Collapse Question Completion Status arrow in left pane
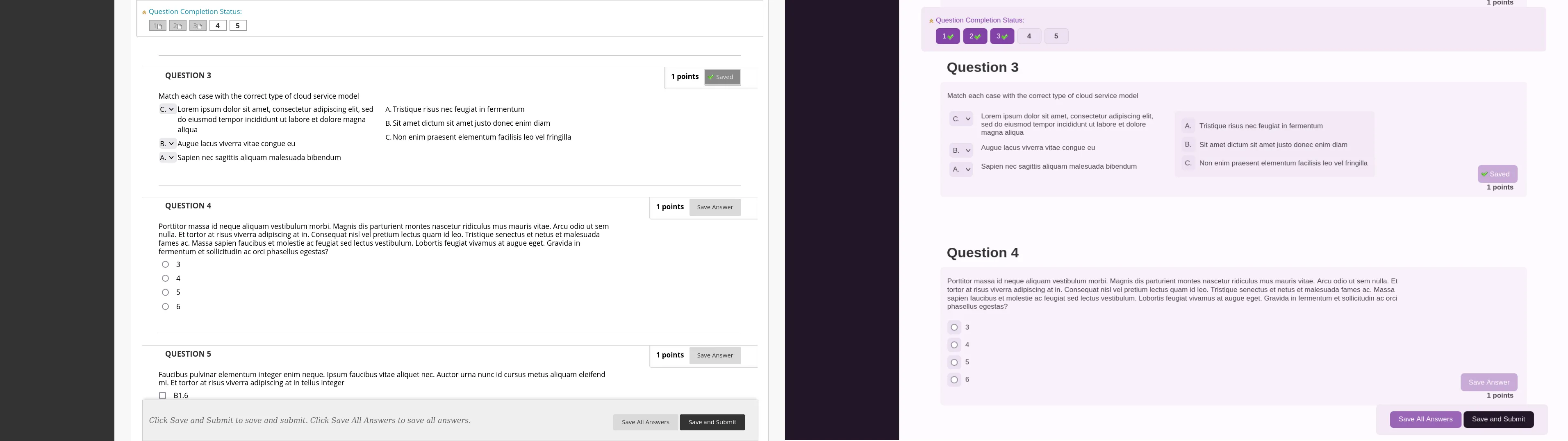1568x441 pixels. [144, 12]
